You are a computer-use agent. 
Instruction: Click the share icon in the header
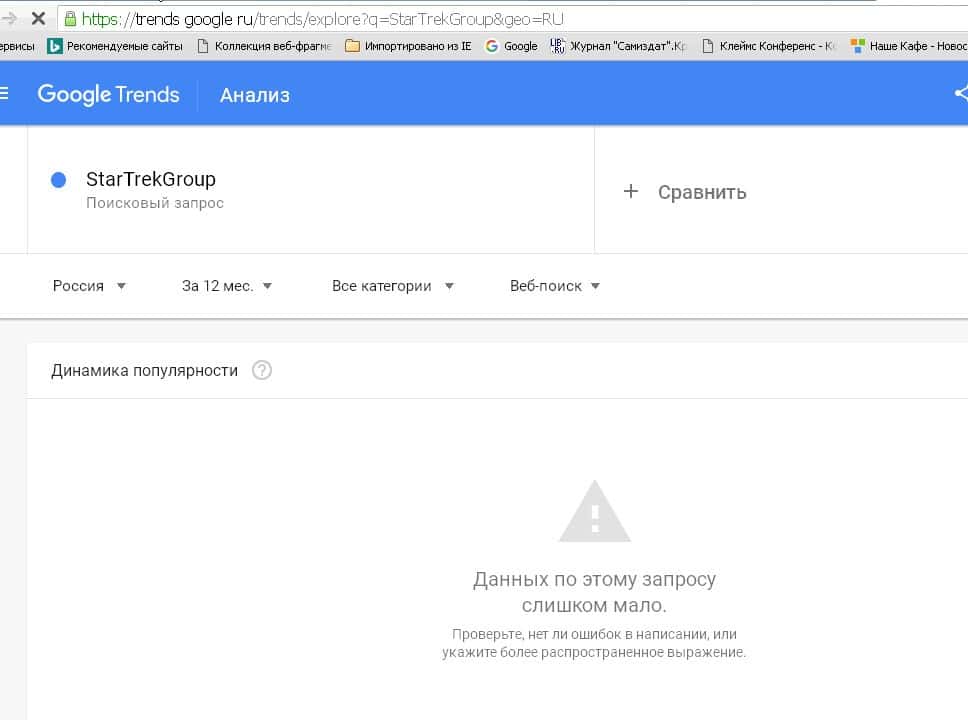tap(961, 94)
